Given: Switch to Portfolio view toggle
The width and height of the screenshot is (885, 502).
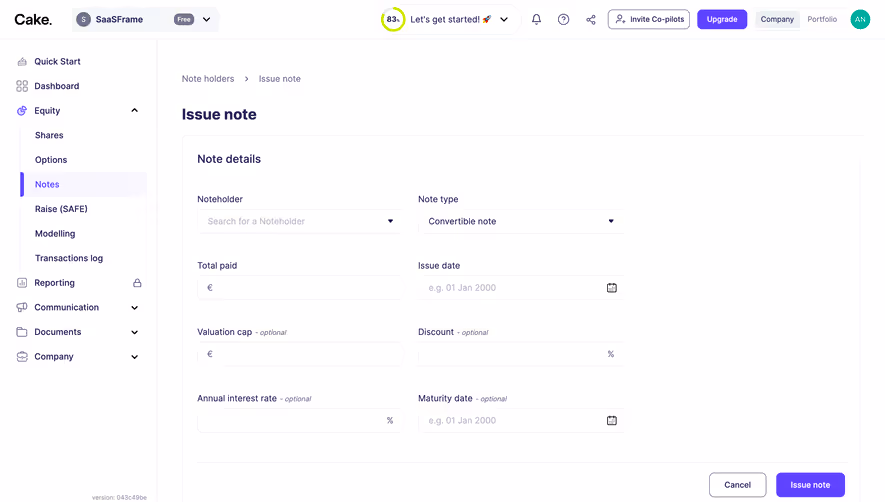Looking at the screenshot, I should click(822, 19).
